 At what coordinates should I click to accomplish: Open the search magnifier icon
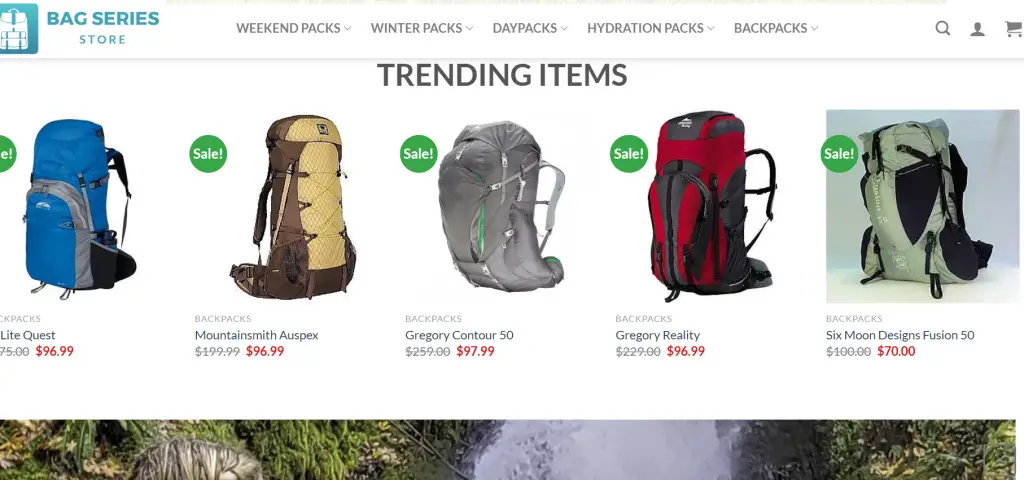point(942,28)
